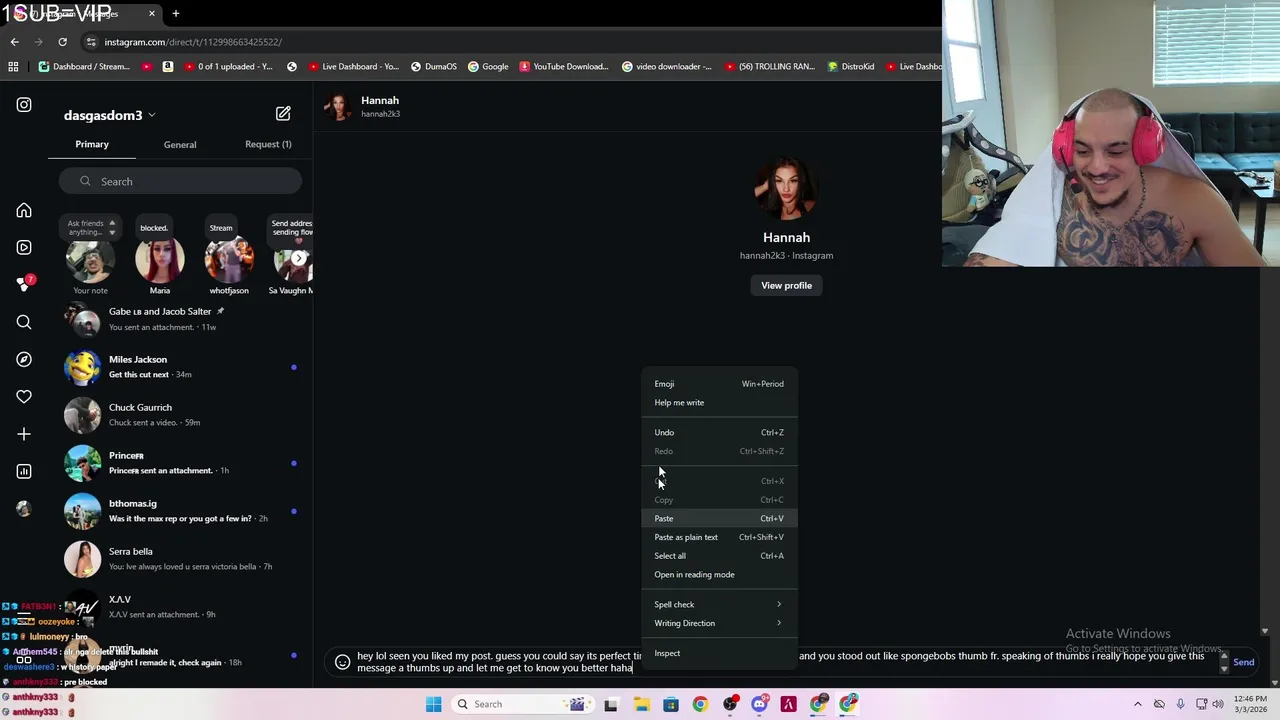Choose Open in reading mode

coord(719,574)
